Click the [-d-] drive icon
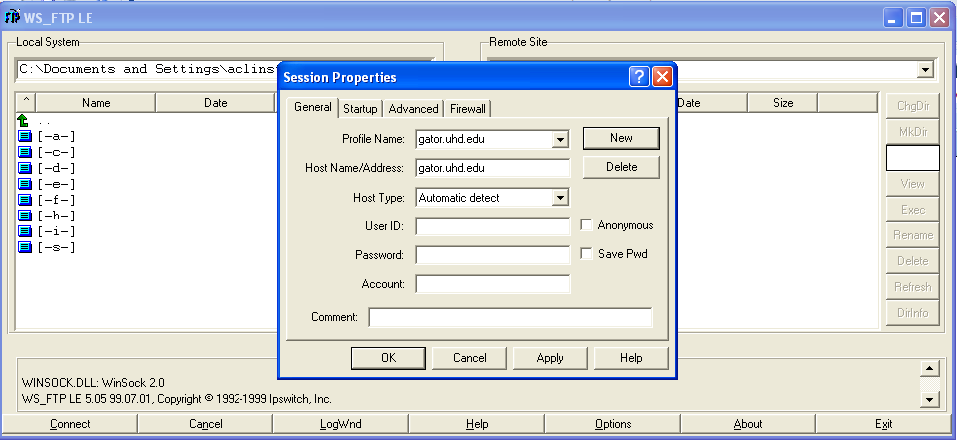Viewport: 957px width, 440px height. coord(25,168)
